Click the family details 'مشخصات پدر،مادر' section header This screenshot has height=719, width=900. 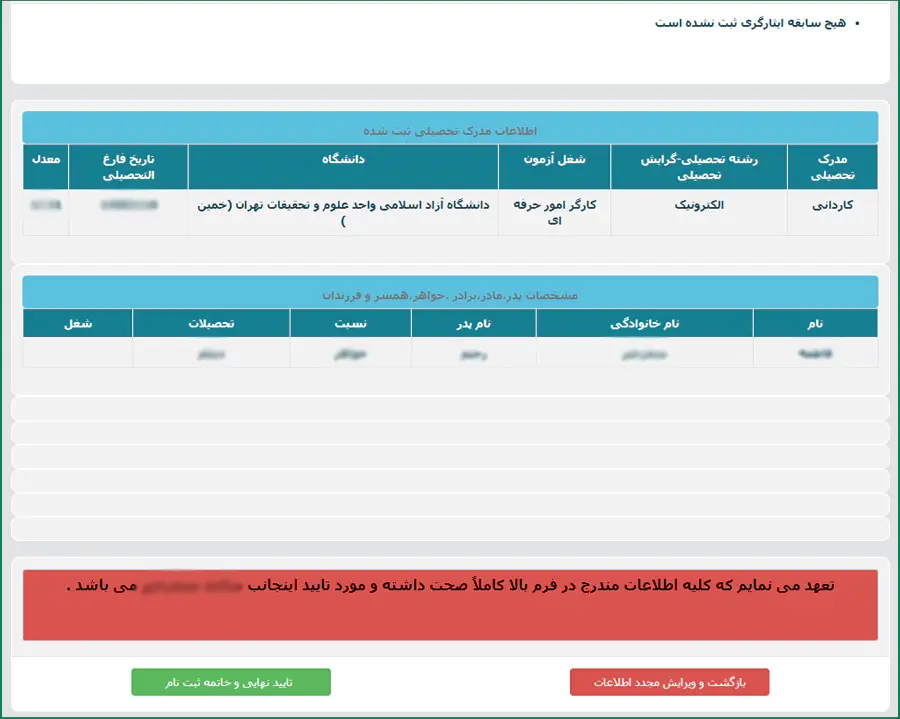point(450,295)
